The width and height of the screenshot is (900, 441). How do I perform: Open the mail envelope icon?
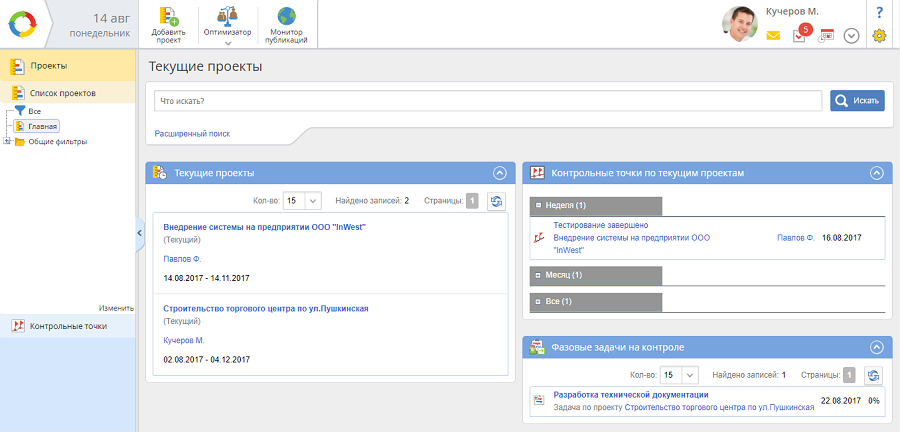coord(773,35)
